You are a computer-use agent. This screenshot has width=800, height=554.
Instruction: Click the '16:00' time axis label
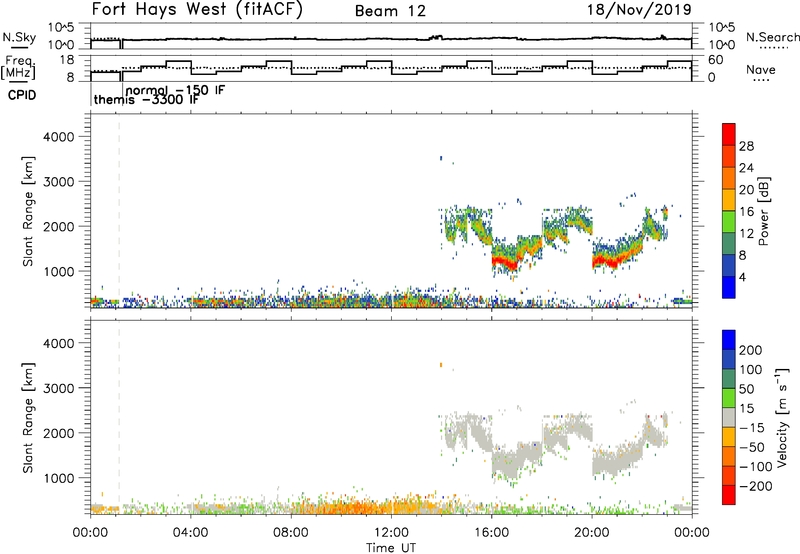coord(491,533)
